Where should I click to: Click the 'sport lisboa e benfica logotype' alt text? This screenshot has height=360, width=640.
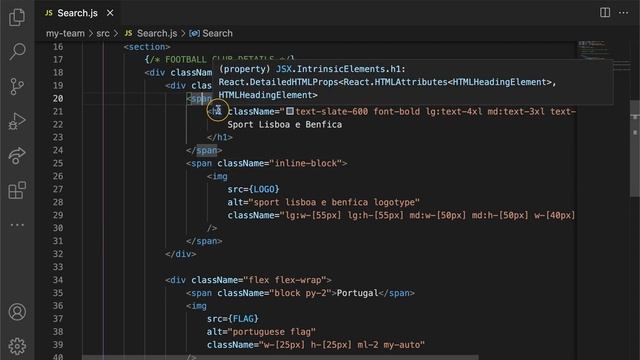point(334,202)
